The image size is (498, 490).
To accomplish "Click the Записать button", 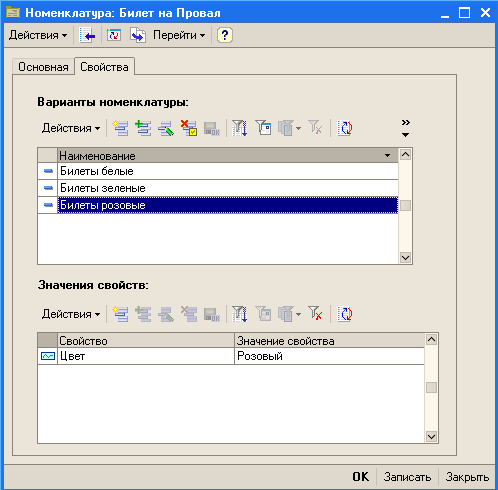I will pyautogui.click(x=407, y=477).
